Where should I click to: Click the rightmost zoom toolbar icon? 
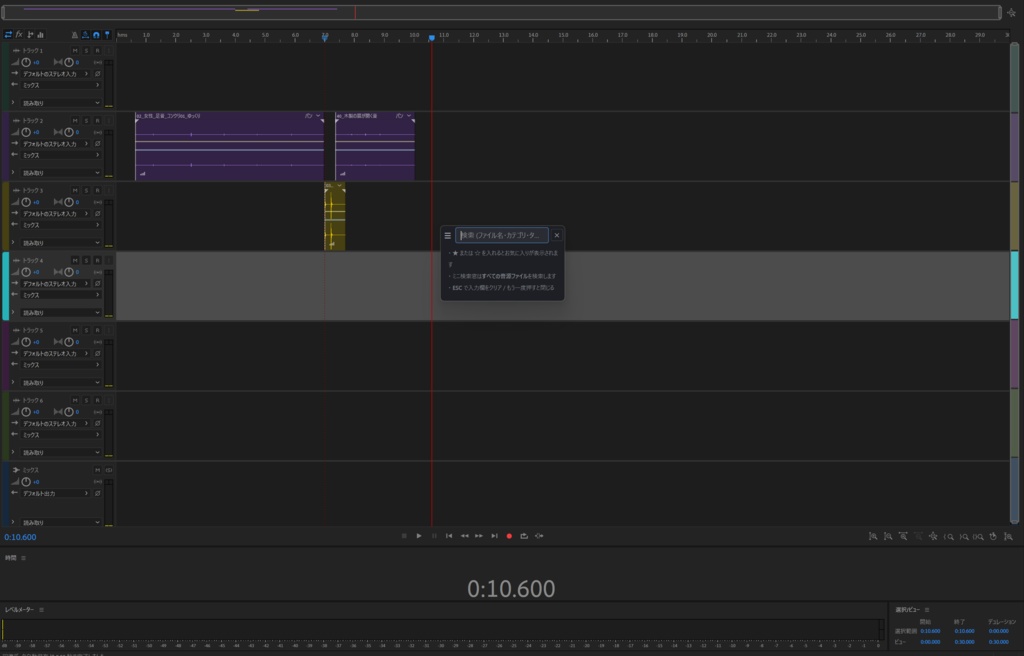coord(1008,536)
